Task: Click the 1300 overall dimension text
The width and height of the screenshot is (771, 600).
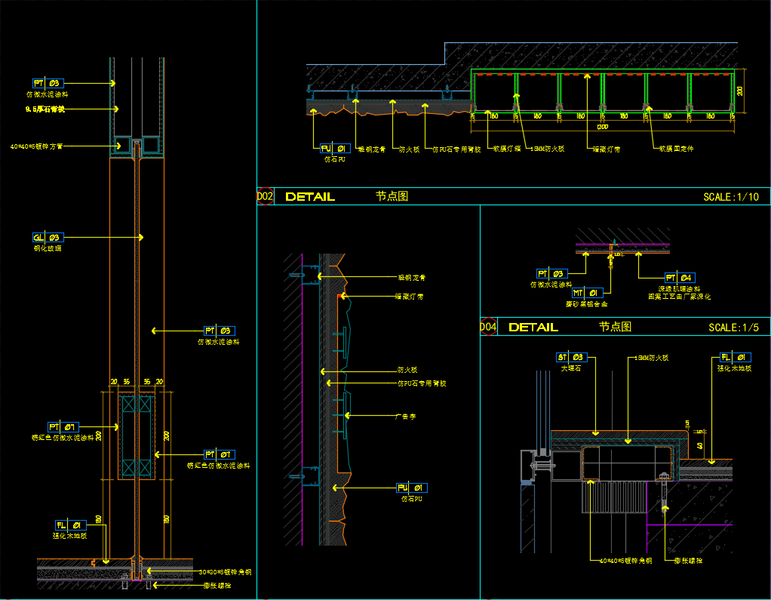Action: click(602, 127)
